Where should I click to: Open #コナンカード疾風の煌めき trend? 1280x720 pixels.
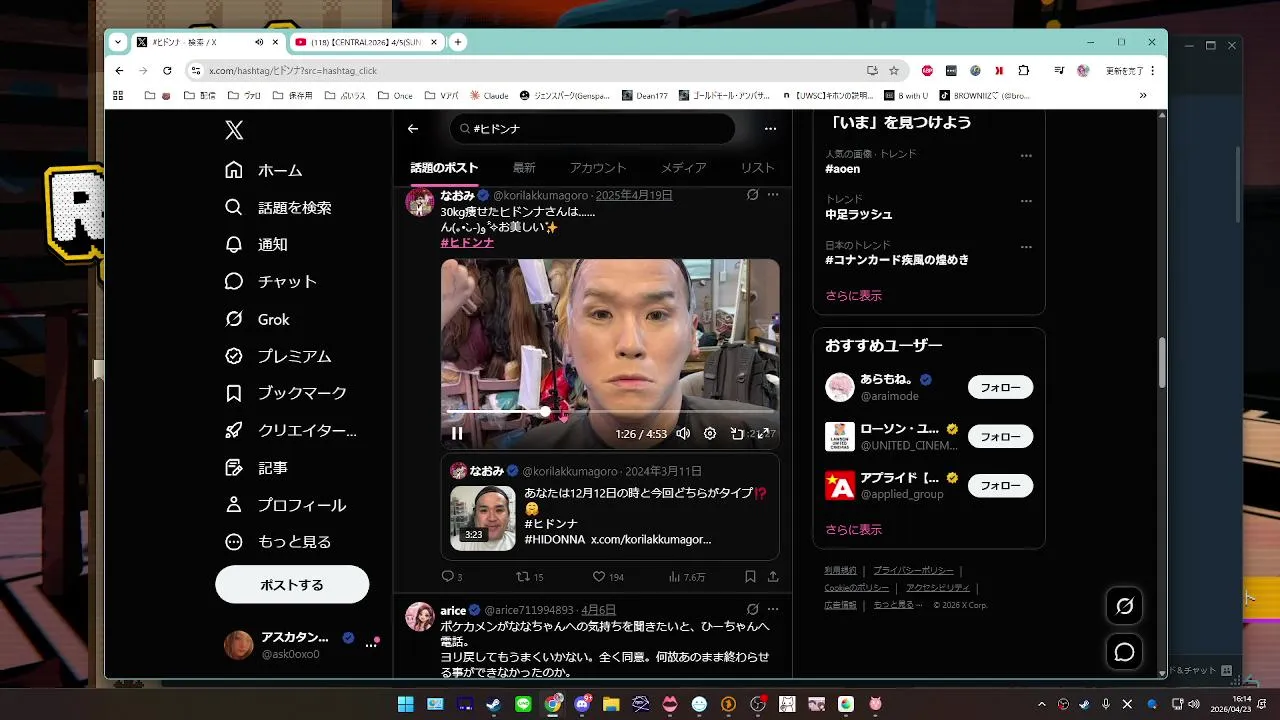point(896,260)
